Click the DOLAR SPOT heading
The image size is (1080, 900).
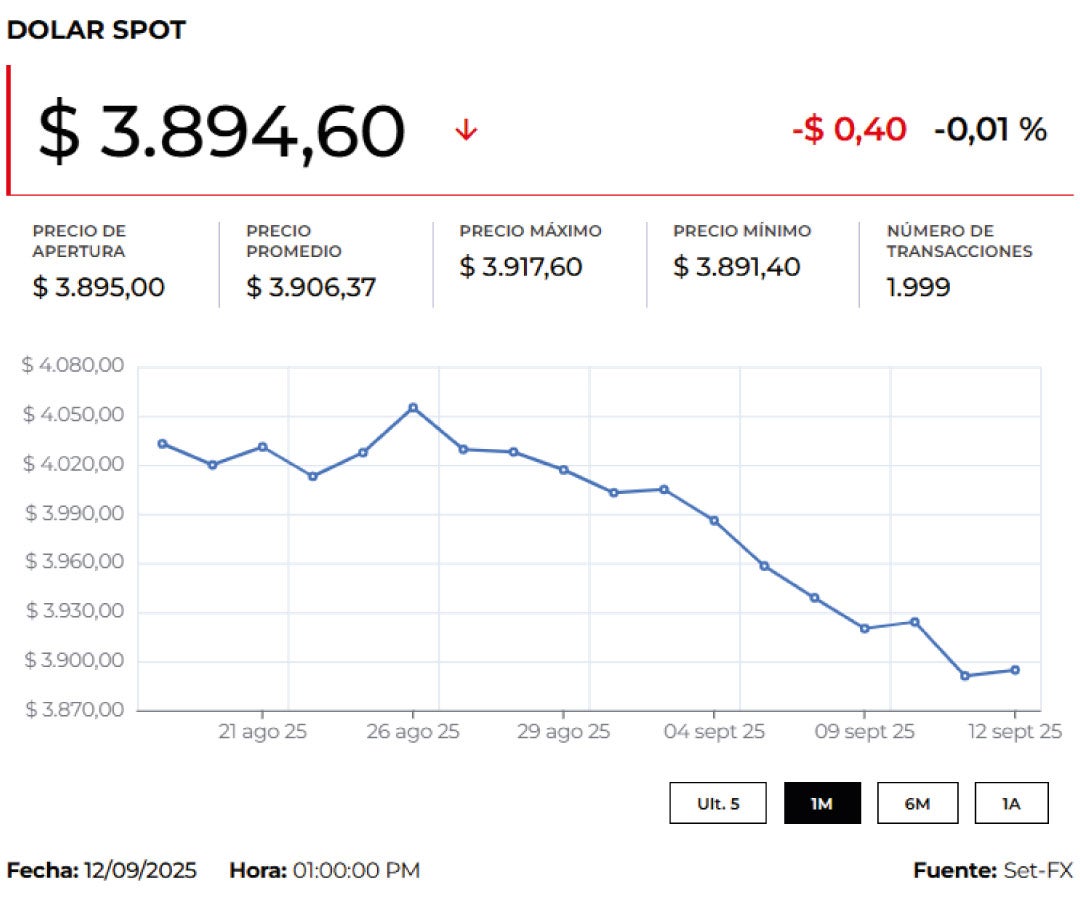(96, 30)
